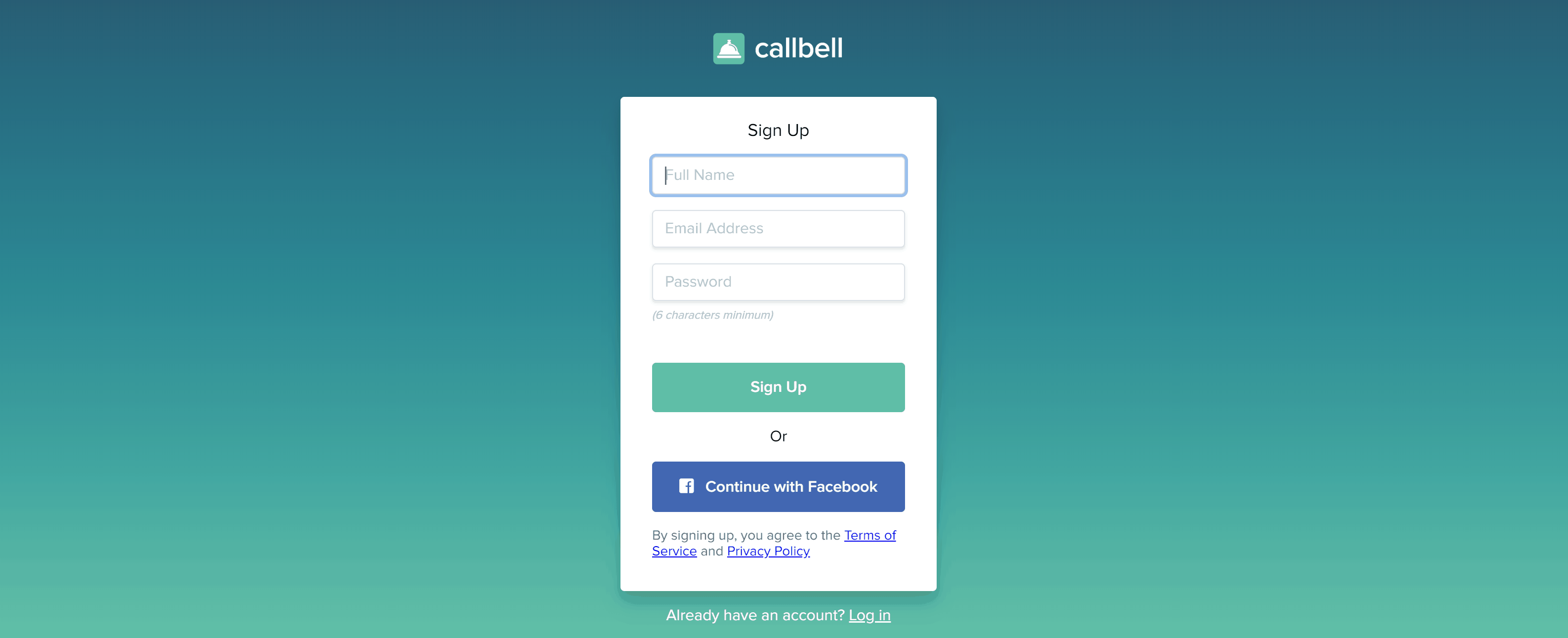Click the 'Or' separator text area
Viewport: 1568px width, 638px height.
pos(778,436)
